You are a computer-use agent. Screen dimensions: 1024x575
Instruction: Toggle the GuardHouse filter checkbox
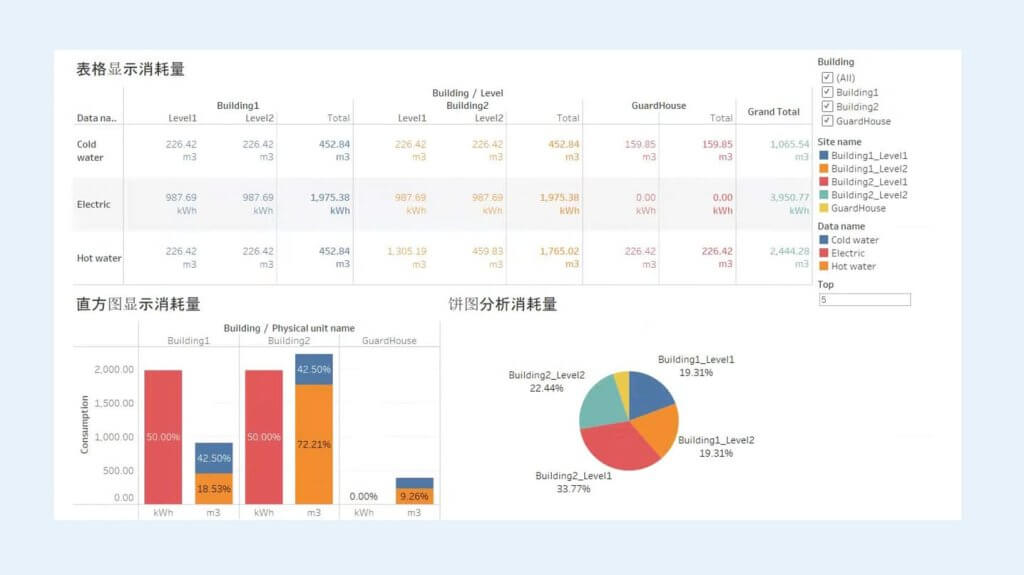(827, 121)
